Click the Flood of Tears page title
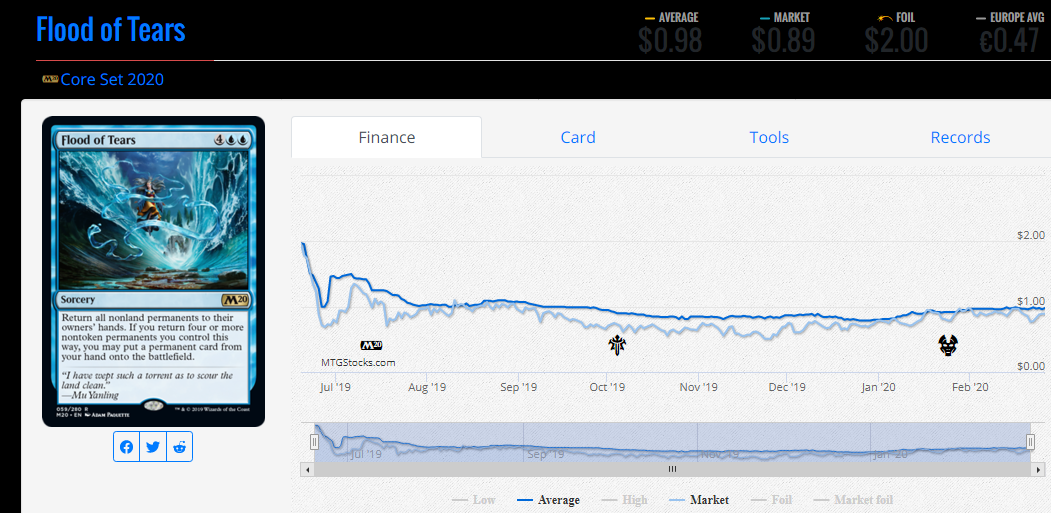Screen dimensions: 1051x513 (x=111, y=30)
